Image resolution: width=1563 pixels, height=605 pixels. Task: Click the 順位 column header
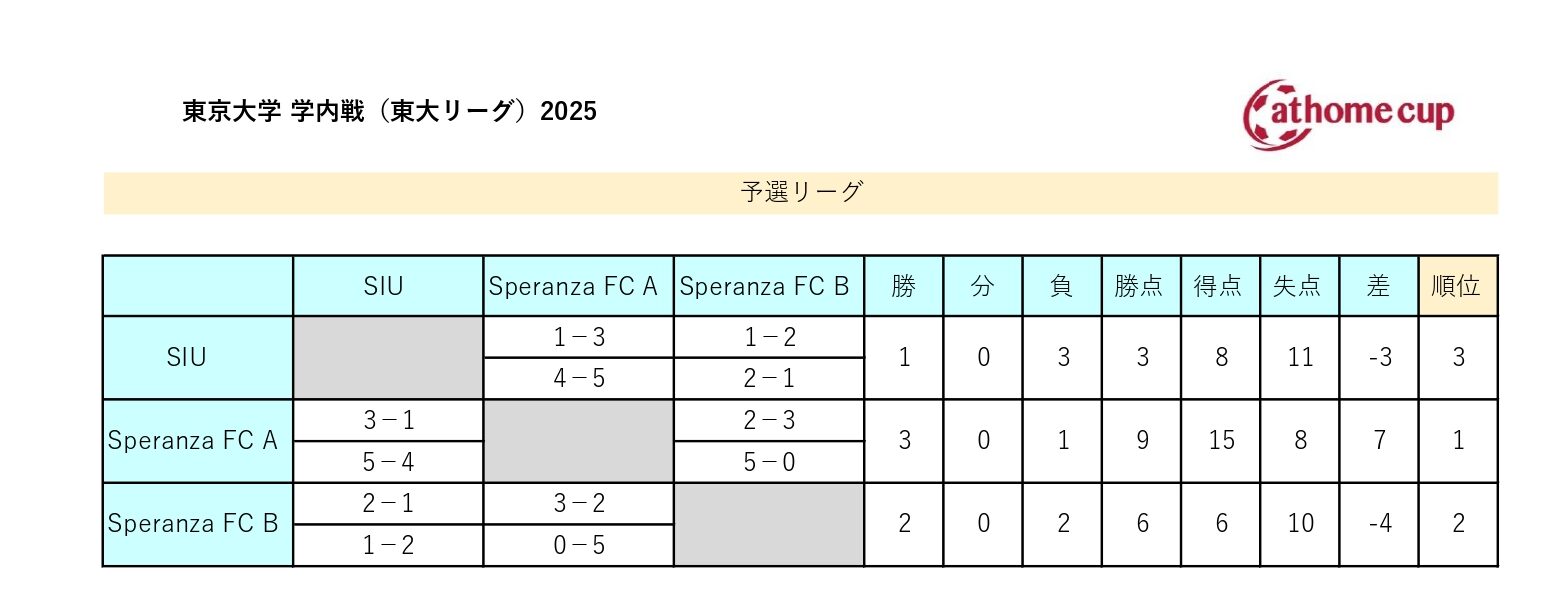point(1458,286)
